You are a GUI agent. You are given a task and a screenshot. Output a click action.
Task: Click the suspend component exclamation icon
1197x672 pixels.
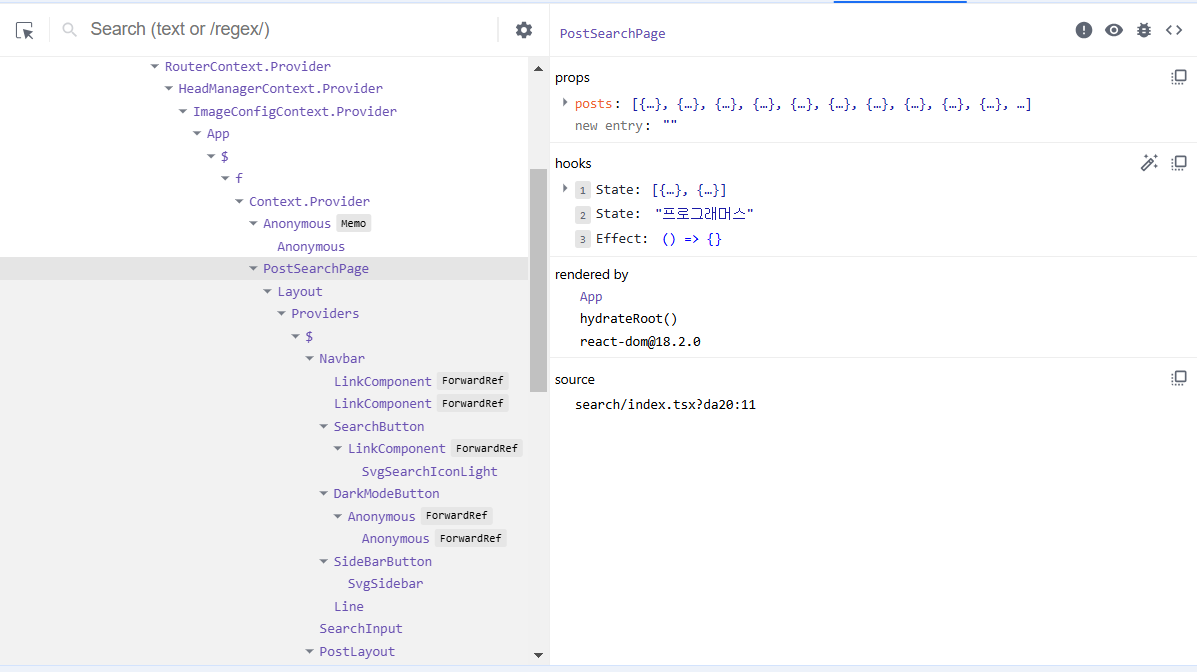click(x=1083, y=30)
